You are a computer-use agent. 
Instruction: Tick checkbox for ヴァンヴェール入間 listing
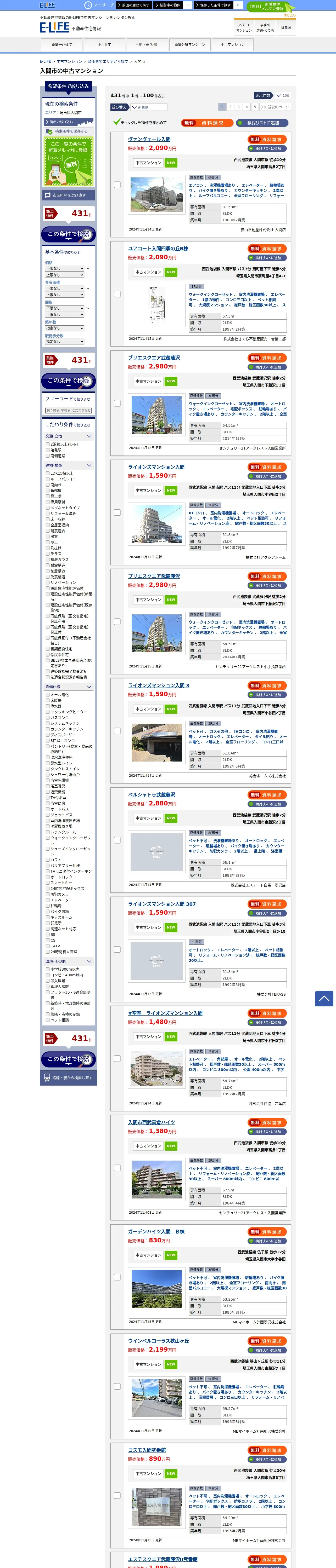117,185
